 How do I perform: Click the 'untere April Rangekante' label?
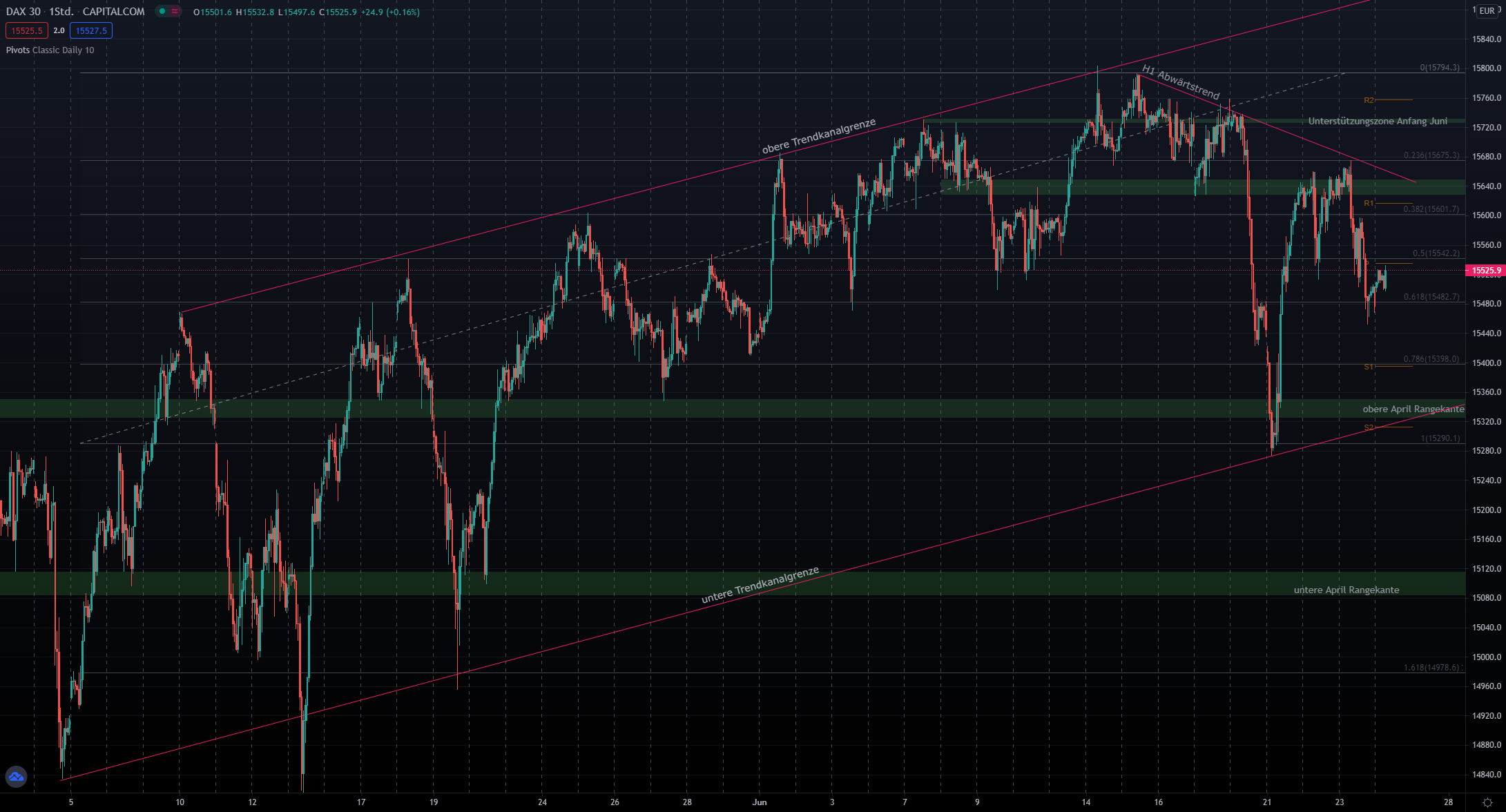pos(1346,590)
